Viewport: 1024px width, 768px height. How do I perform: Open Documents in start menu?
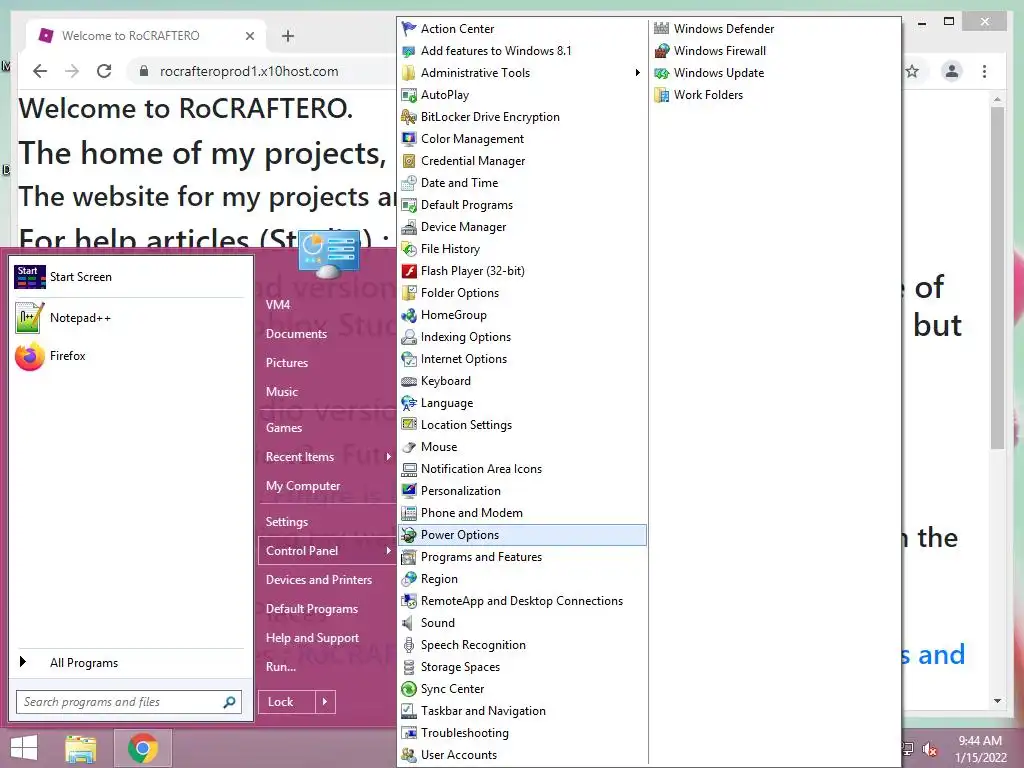click(x=296, y=334)
